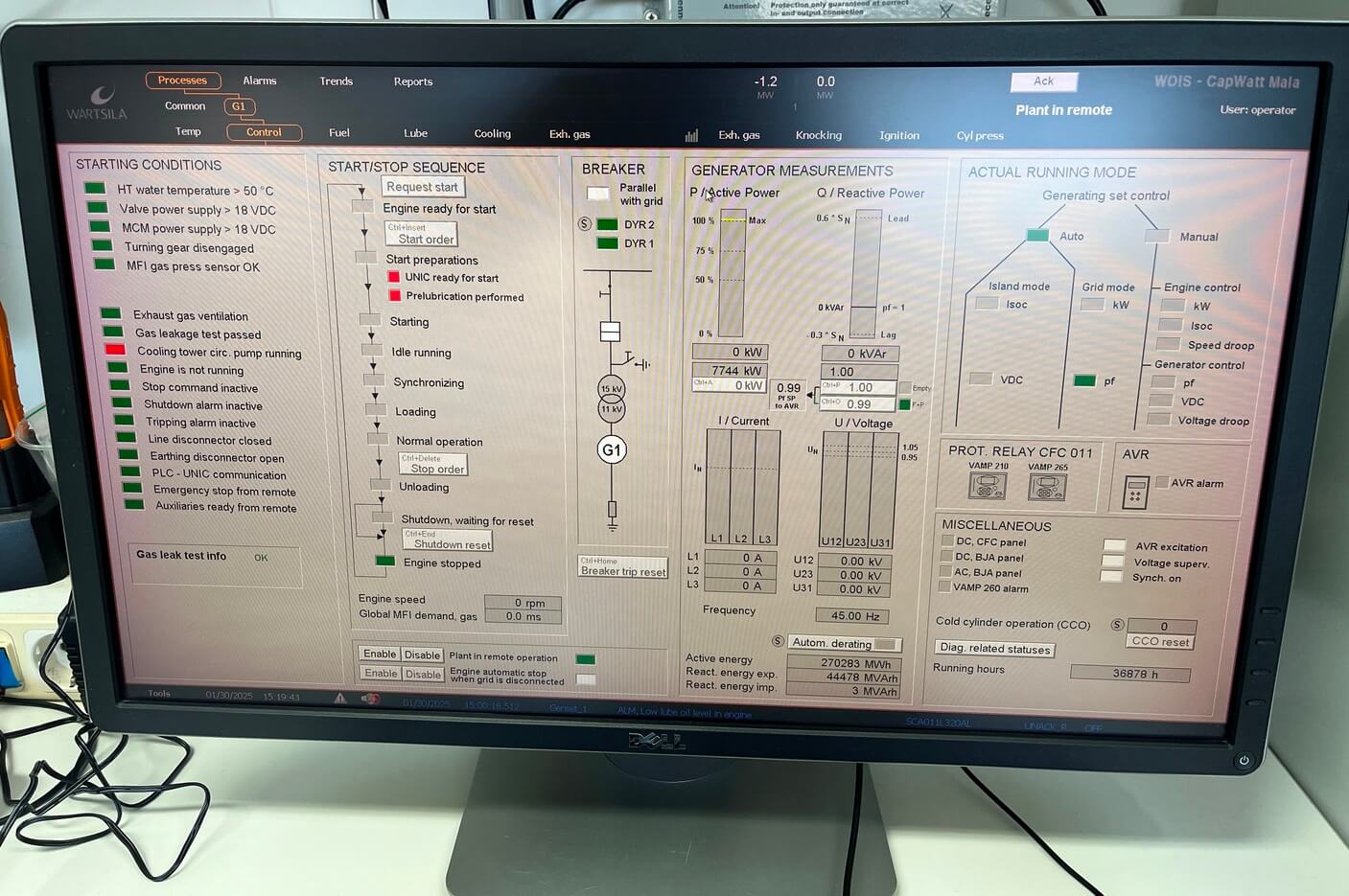The image size is (1349, 896).
Task: Switch to the Alarms tab
Action: (259, 81)
